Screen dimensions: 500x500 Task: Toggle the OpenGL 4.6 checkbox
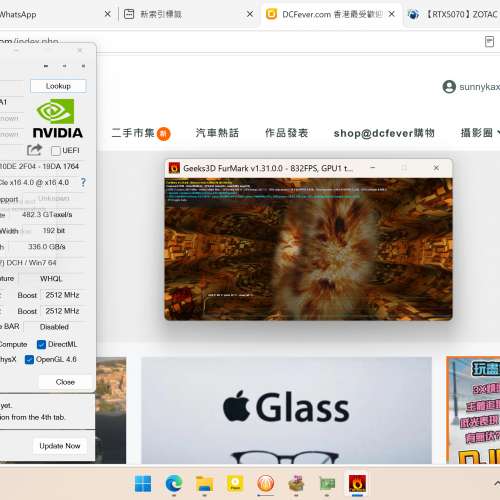[29, 360]
